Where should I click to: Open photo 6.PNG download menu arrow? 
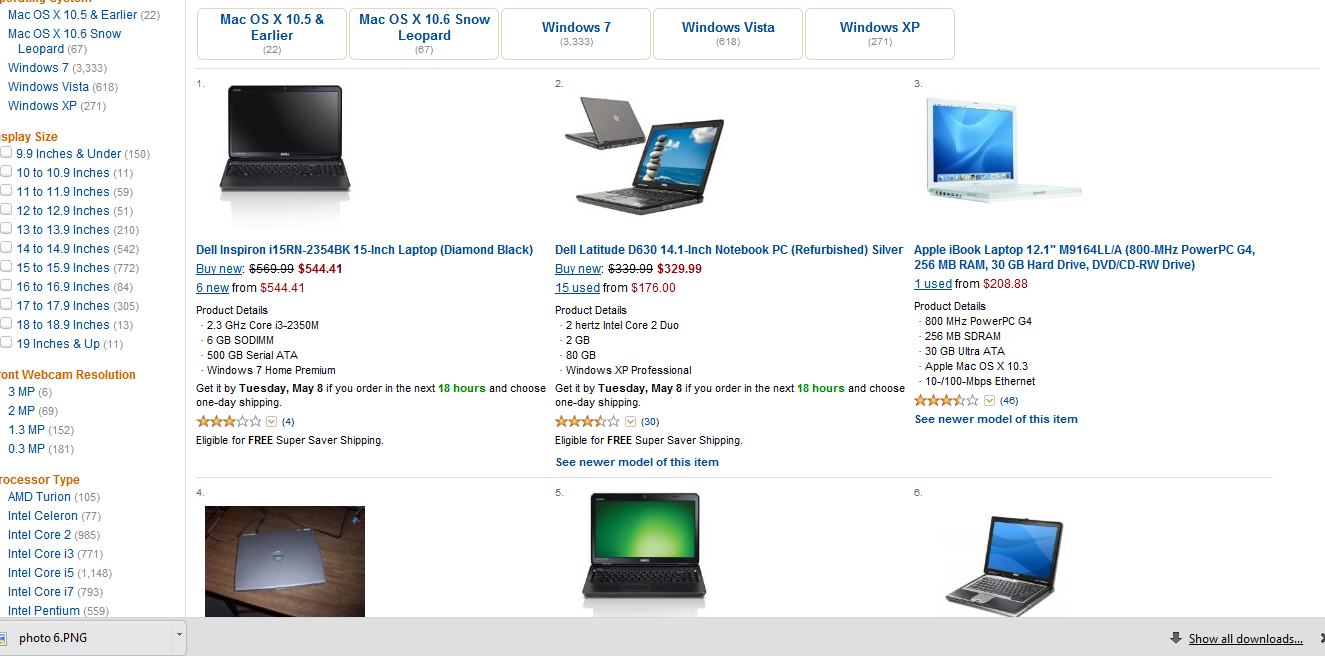pyautogui.click(x=179, y=634)
